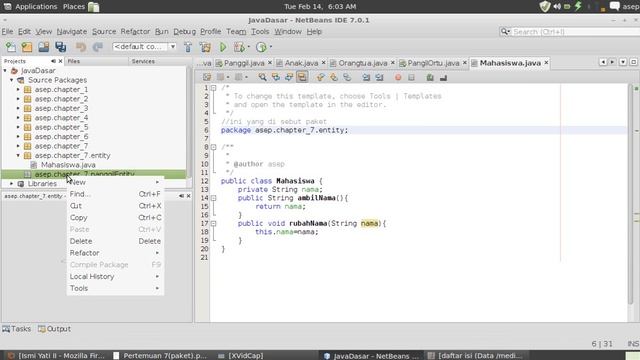Open the Places menu in top panel
This screenshot has height=360, width=640.
(74, 7)
